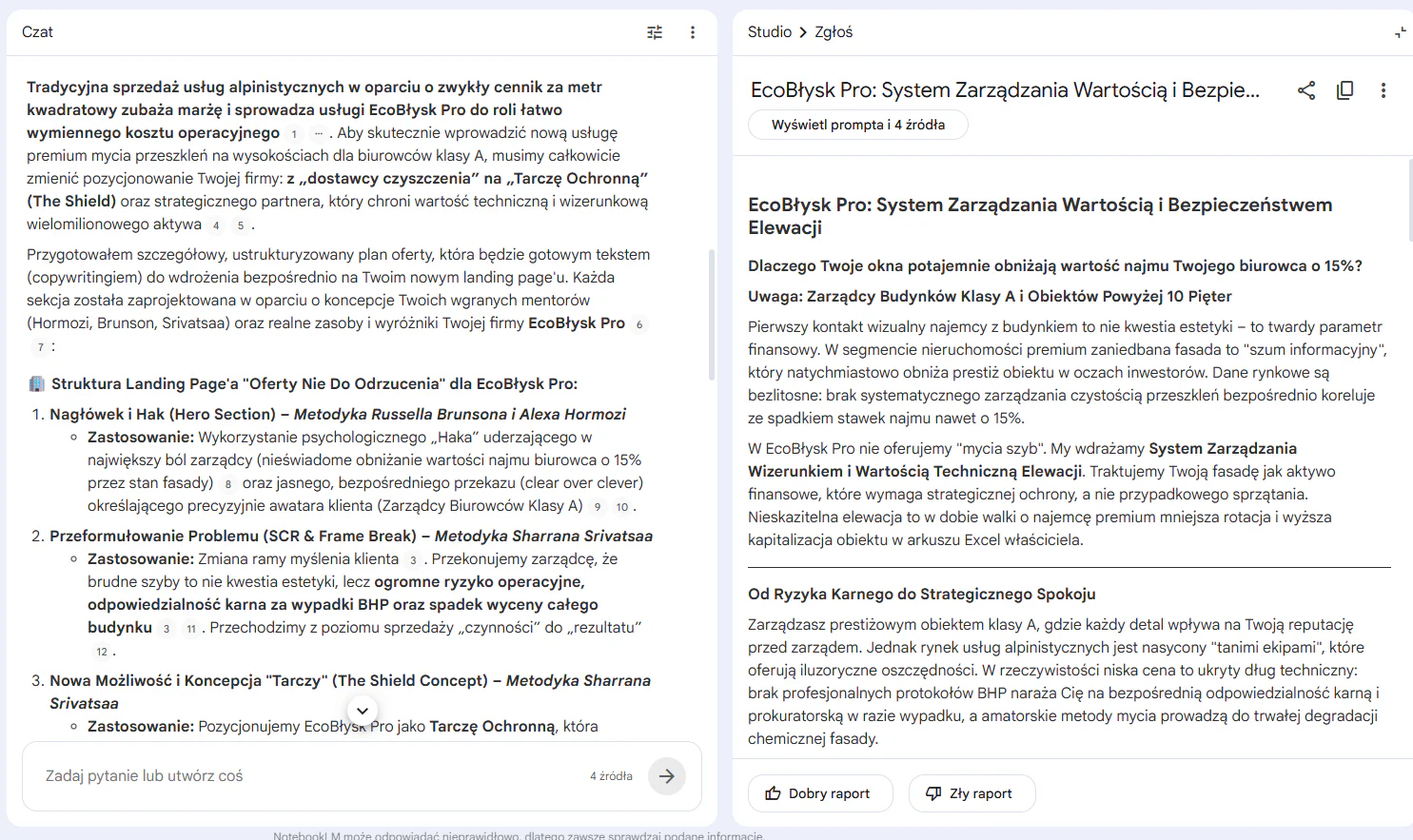The width and height of the screenshot is (1413, 840).
Task: Send the message with the arrow button
Action: 667,776
